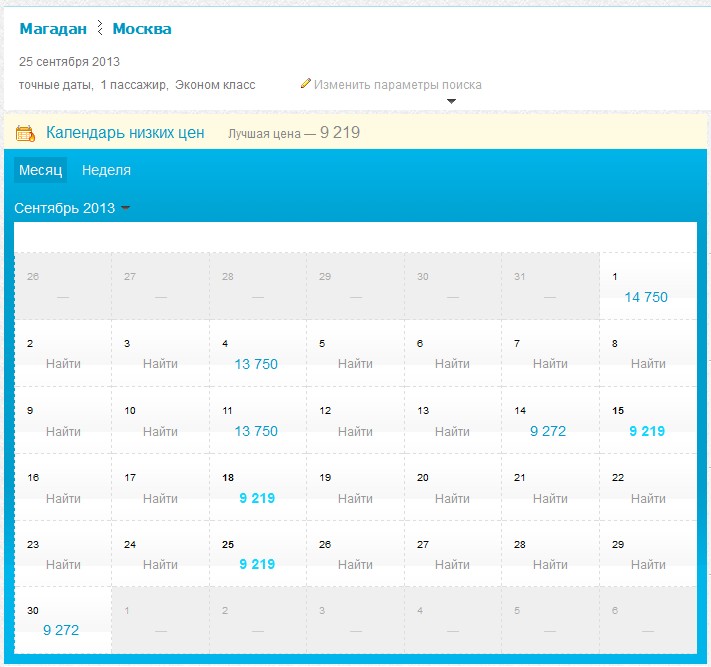Choose the 9 272 fare on September 14
This screenshot has height=667, width=711.
(548, 431)
